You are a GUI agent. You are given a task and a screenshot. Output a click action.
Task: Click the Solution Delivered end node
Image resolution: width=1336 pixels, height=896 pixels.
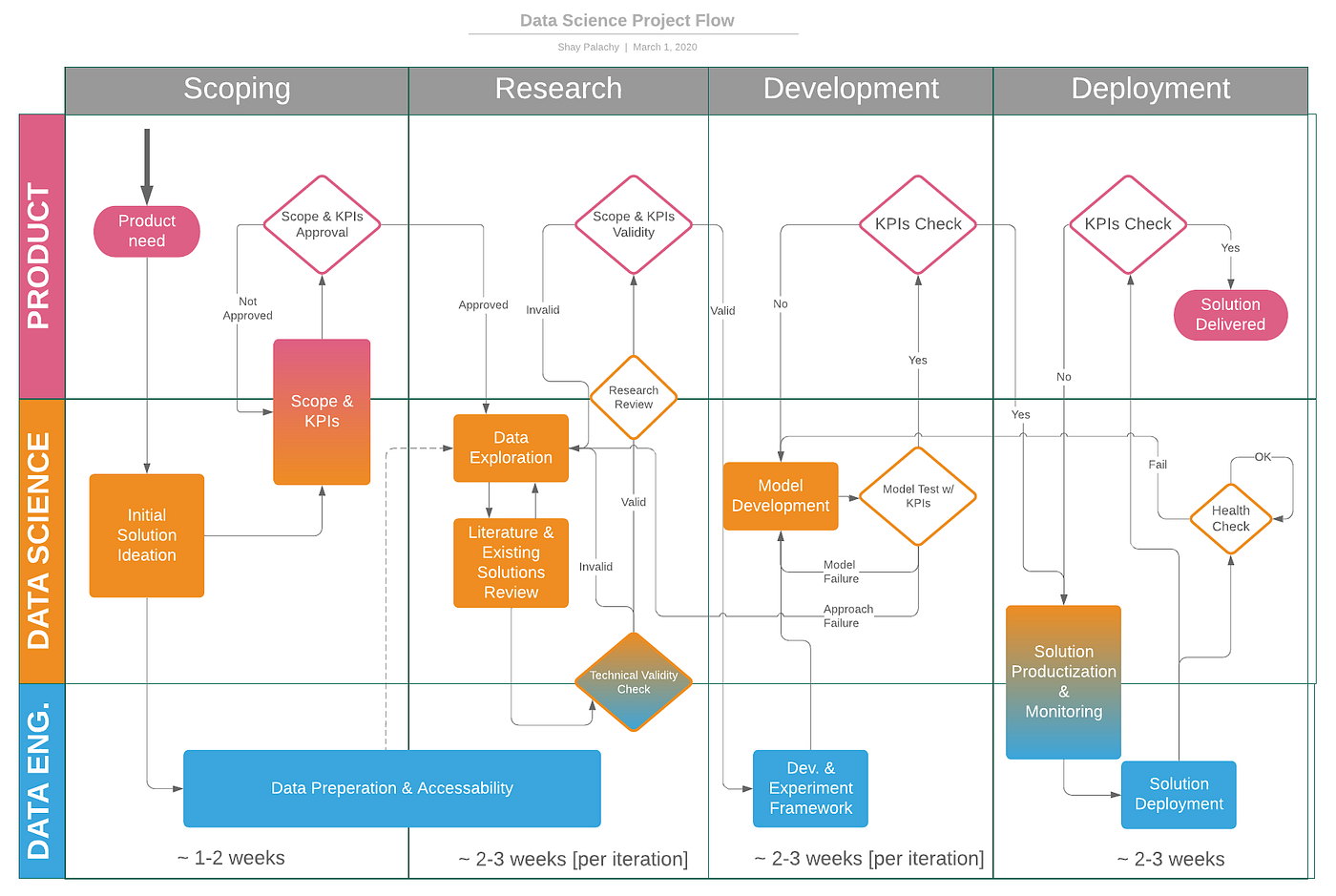1230,315
